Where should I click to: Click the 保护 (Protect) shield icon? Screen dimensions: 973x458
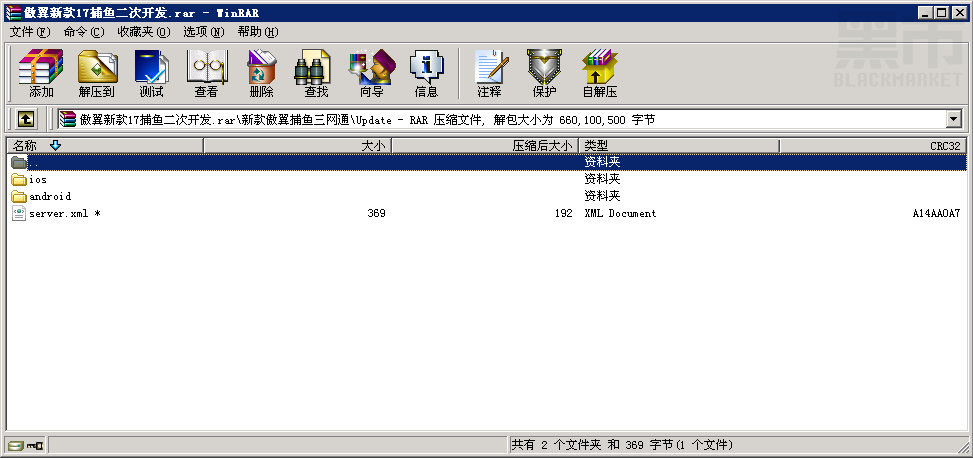click(544, 74)
